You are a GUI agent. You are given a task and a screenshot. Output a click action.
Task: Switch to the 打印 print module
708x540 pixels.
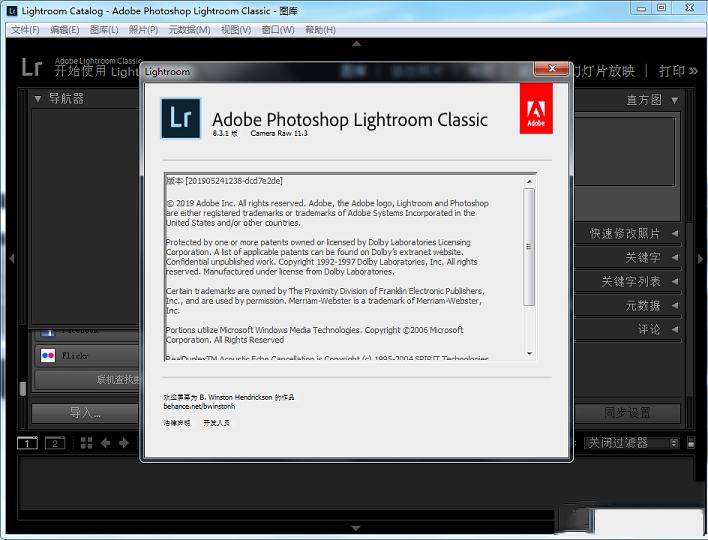(671, 71)
